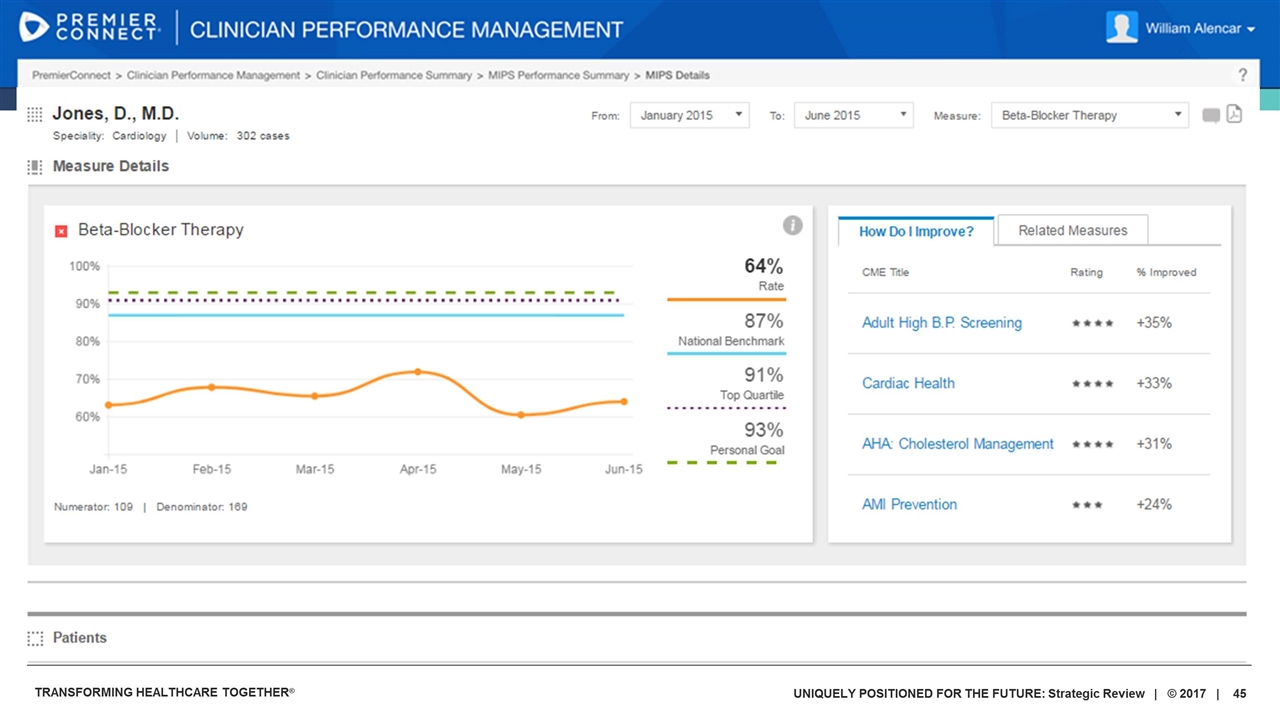Click the % Improved column header
Screen dimensions: 1280x720
[1166, 272]
